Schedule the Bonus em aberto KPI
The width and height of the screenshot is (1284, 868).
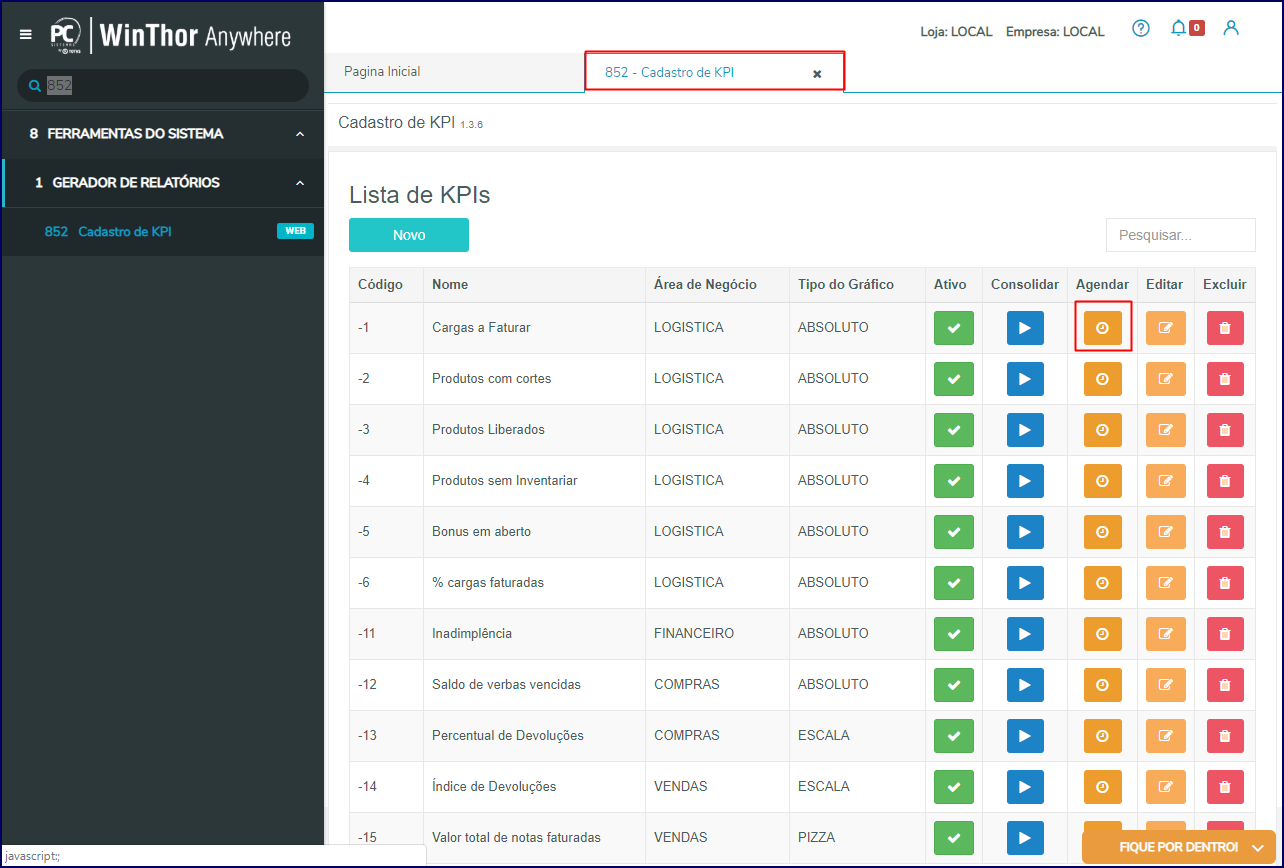pos(1103,532)
